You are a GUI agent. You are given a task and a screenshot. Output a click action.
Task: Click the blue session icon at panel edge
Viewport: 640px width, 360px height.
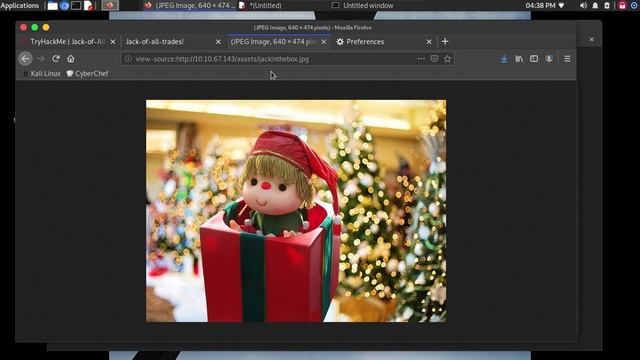point(634,5)
